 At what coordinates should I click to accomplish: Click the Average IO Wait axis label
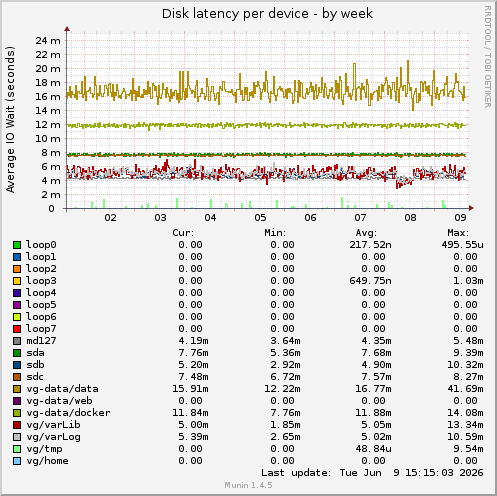pyautogui.click(x=10, y=120)
